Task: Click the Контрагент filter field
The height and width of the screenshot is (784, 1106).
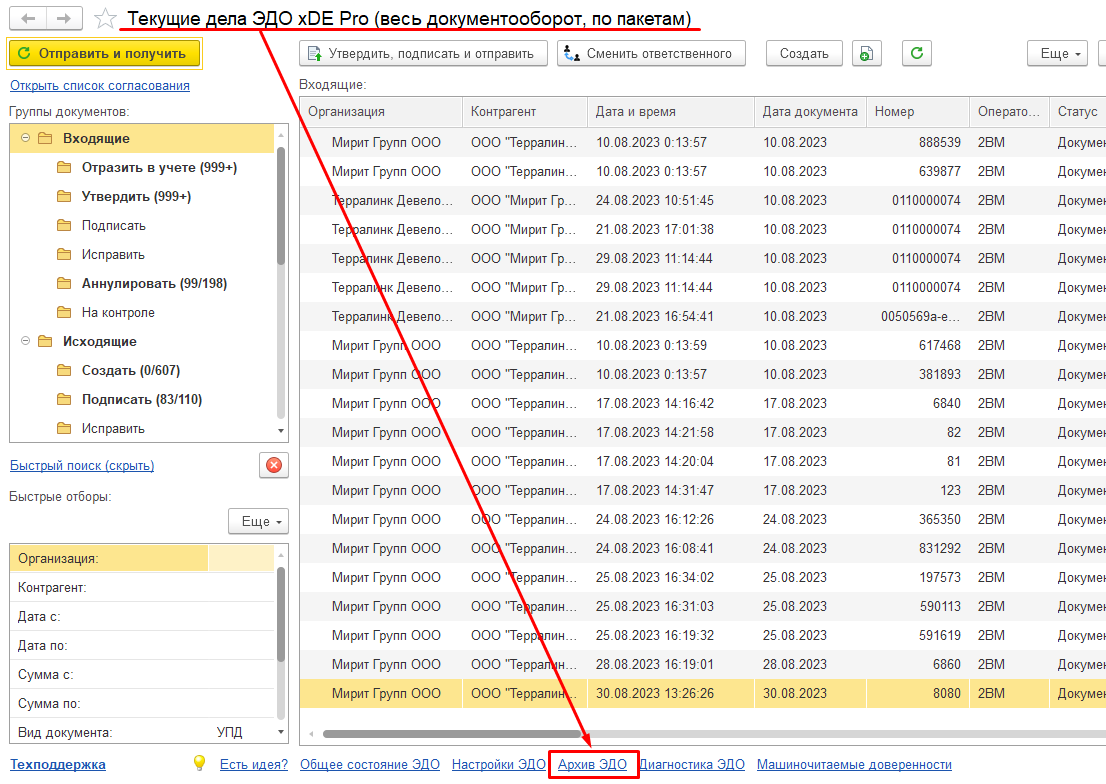Action: coord(142,587)
